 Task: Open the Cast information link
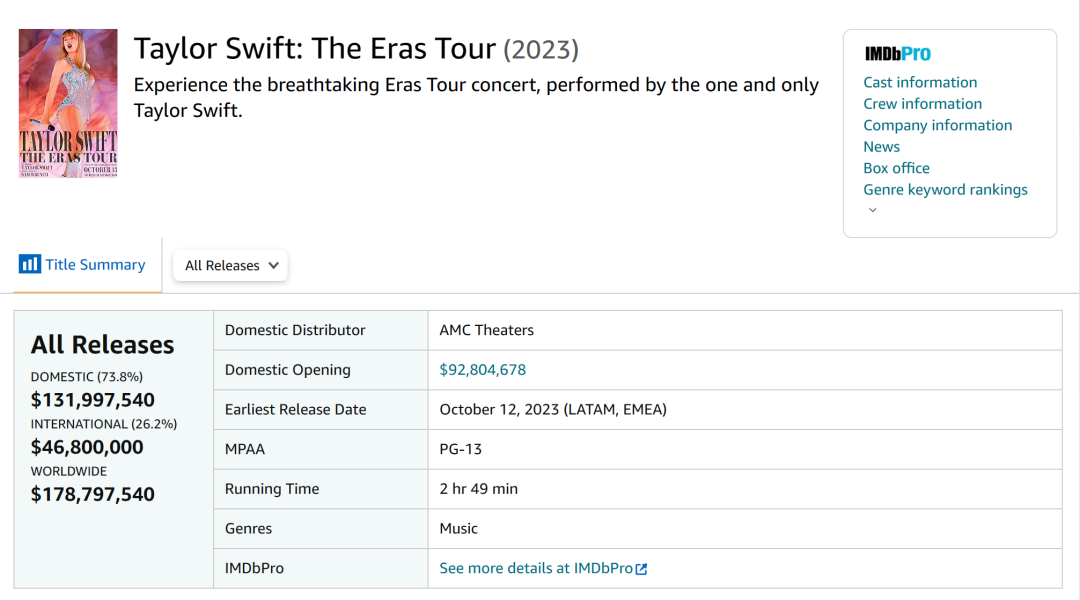coord(920,82)
